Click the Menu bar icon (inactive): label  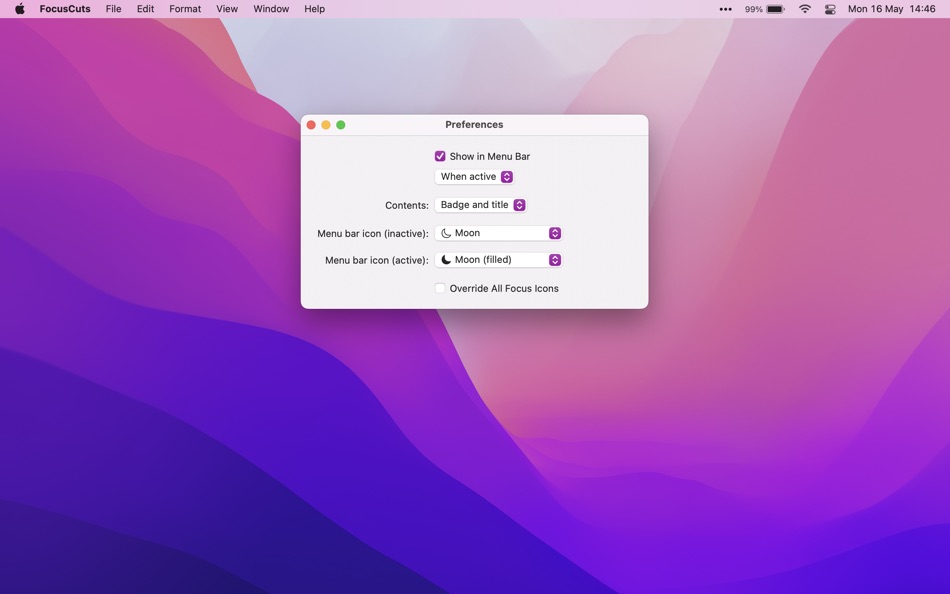373,233
